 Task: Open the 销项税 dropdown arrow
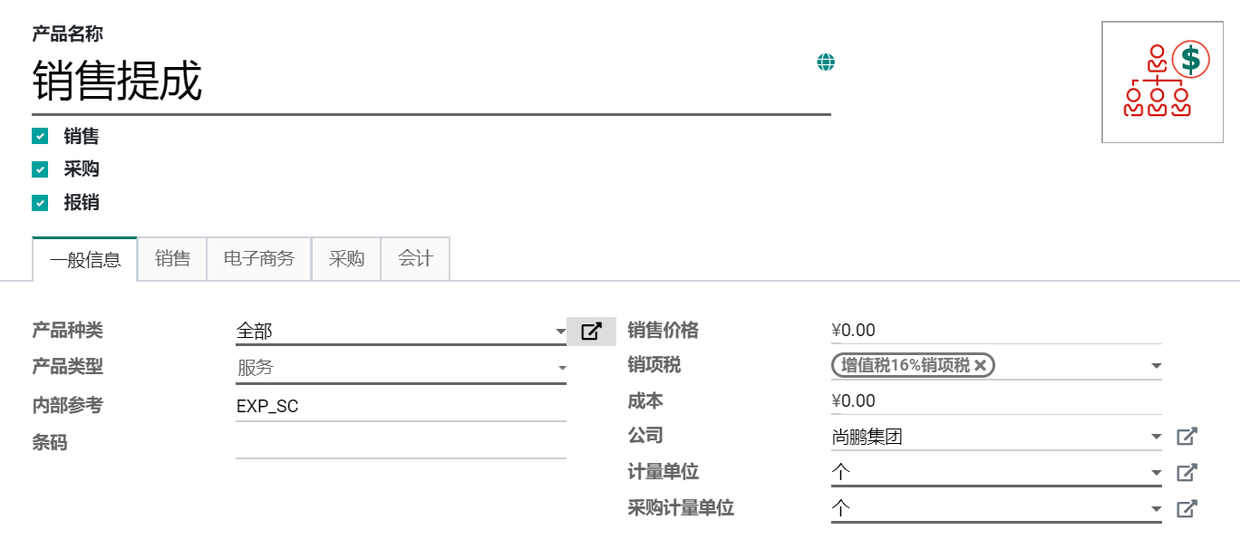pos(1156,366)
